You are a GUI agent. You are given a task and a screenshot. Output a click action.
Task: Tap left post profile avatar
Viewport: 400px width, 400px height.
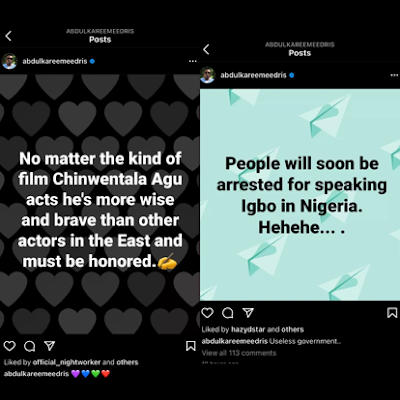[9, 61]
